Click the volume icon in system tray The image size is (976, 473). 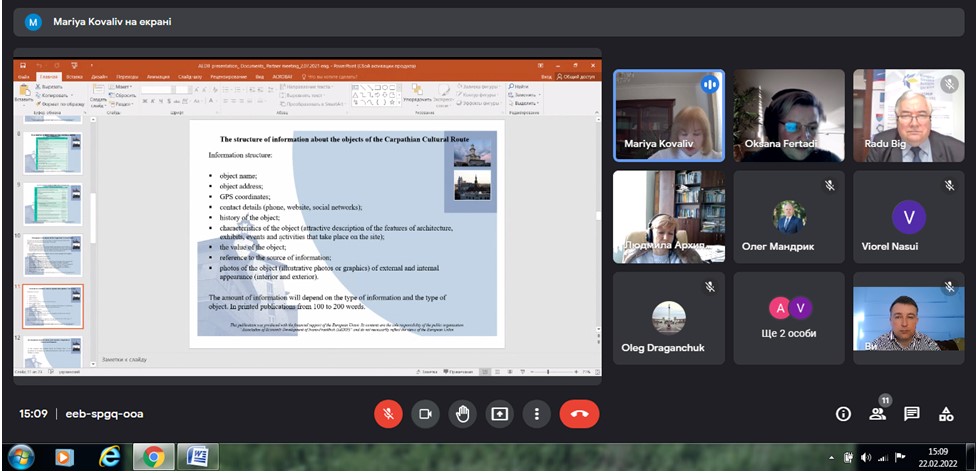coord(865,458)
